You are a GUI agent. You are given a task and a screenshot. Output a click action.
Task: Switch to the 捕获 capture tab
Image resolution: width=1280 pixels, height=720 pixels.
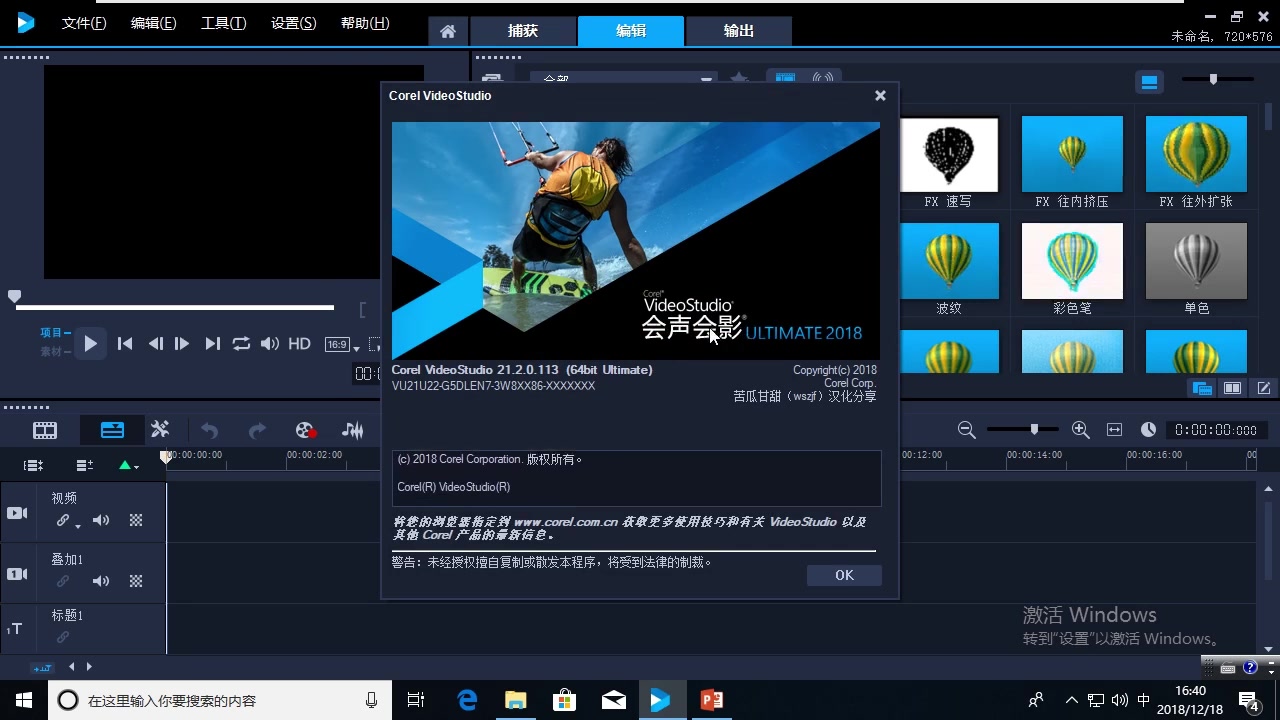point(523,31)
